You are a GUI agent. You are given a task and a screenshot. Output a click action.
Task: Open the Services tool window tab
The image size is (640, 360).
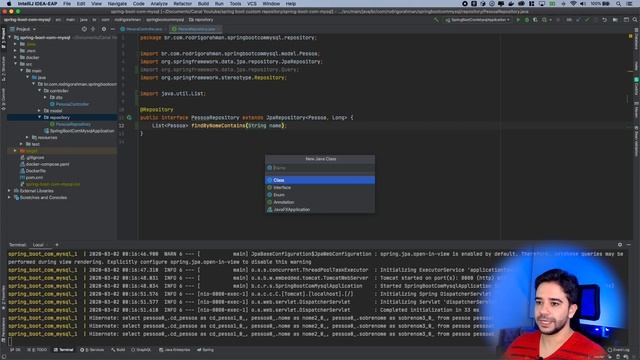coord(92,350)
